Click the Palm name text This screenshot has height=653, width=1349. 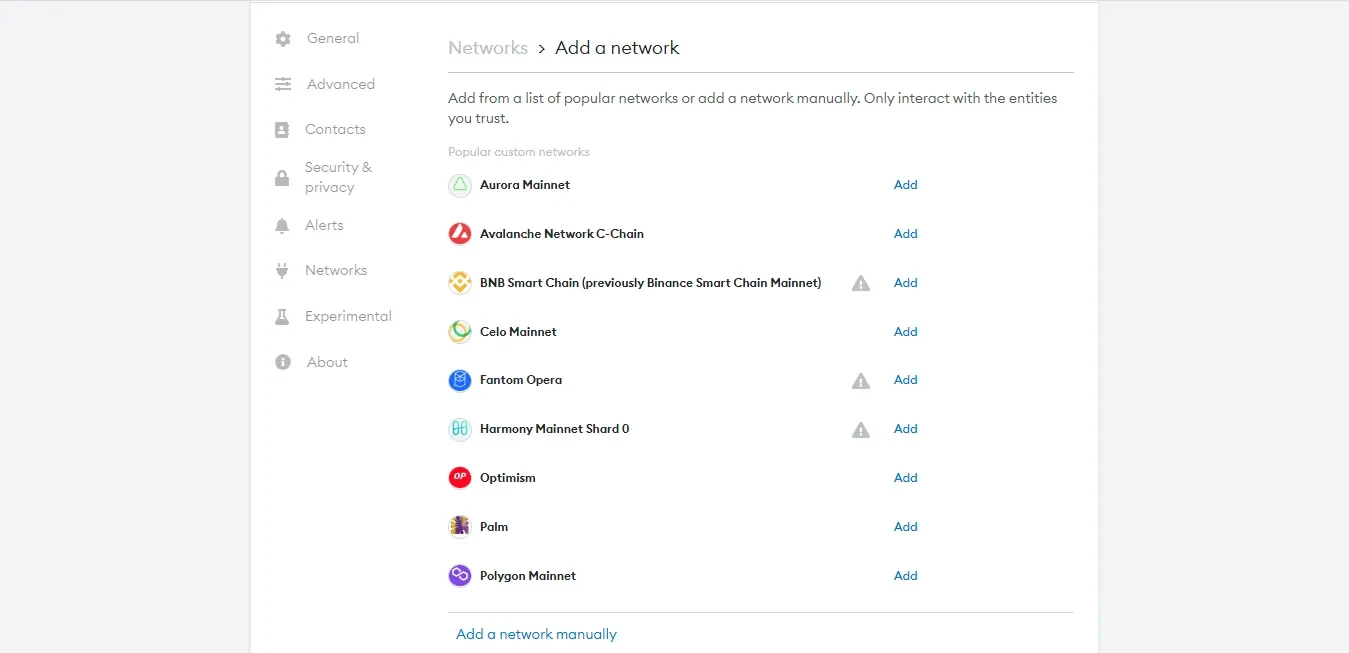tap(494, 527)
